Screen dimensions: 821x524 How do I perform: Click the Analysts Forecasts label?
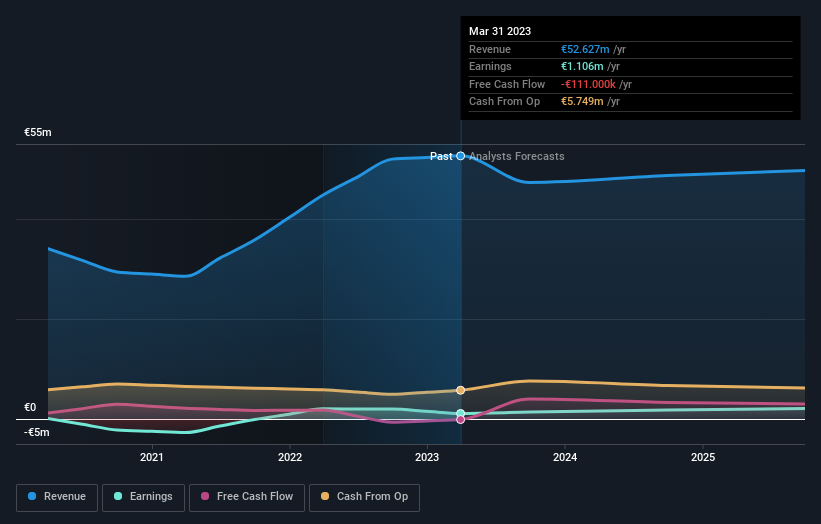(x=517, y=157)
